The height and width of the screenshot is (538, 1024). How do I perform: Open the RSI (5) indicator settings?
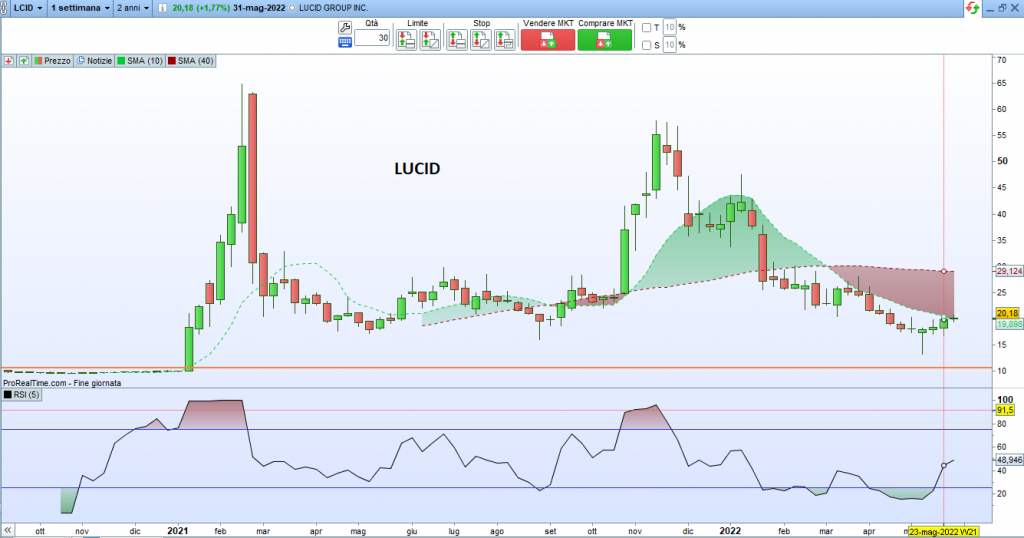(x=22, y=395)
